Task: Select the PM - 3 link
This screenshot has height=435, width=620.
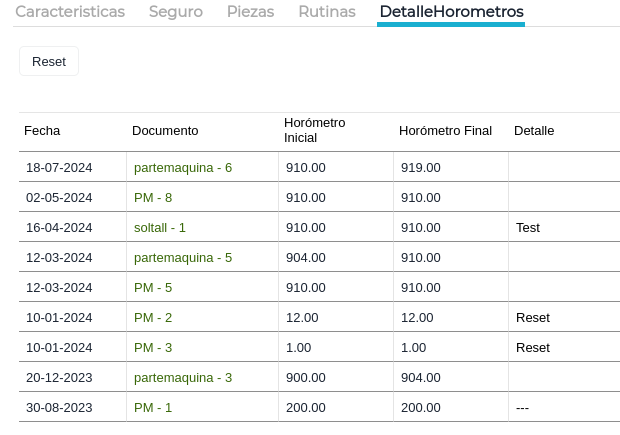Action: (153, 347)
